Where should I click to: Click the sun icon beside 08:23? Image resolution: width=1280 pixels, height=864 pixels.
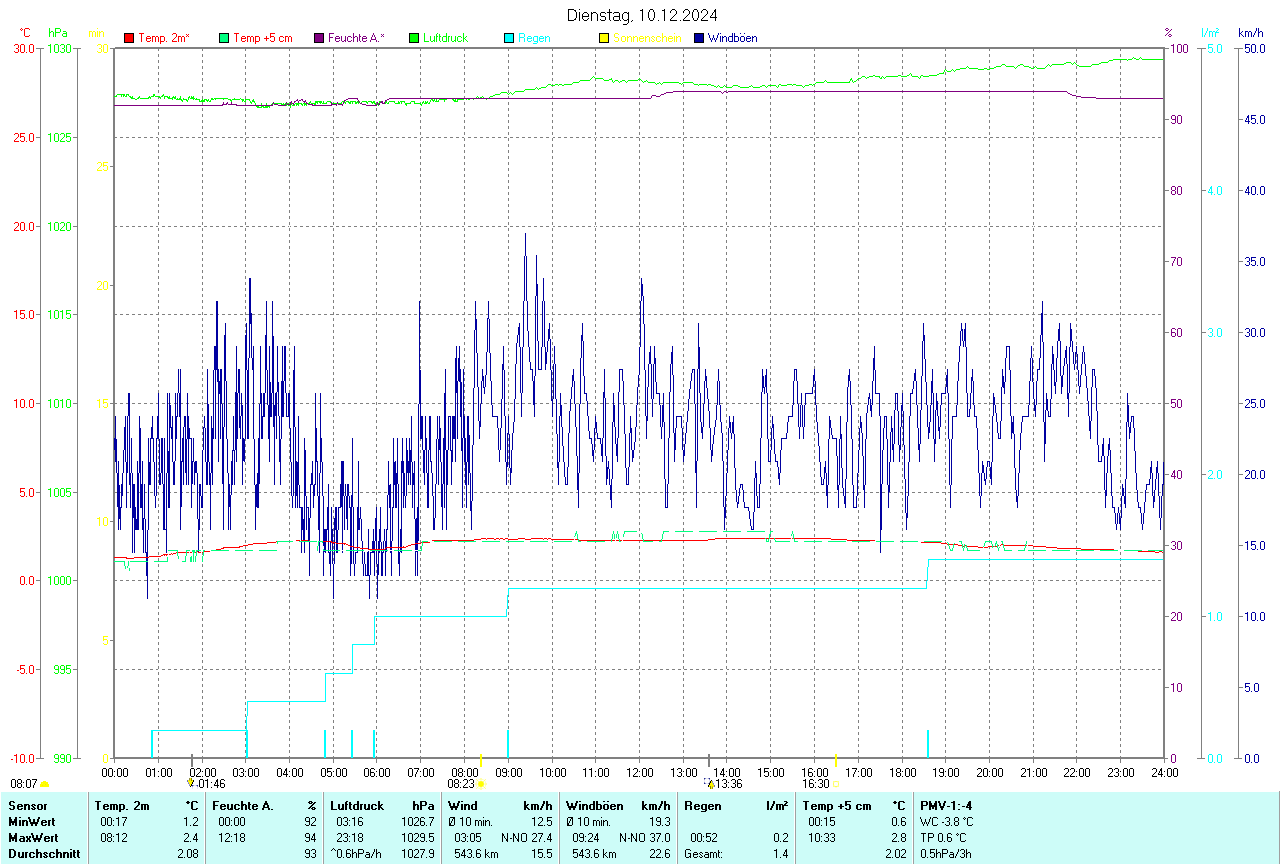click(x=480, y=784)
